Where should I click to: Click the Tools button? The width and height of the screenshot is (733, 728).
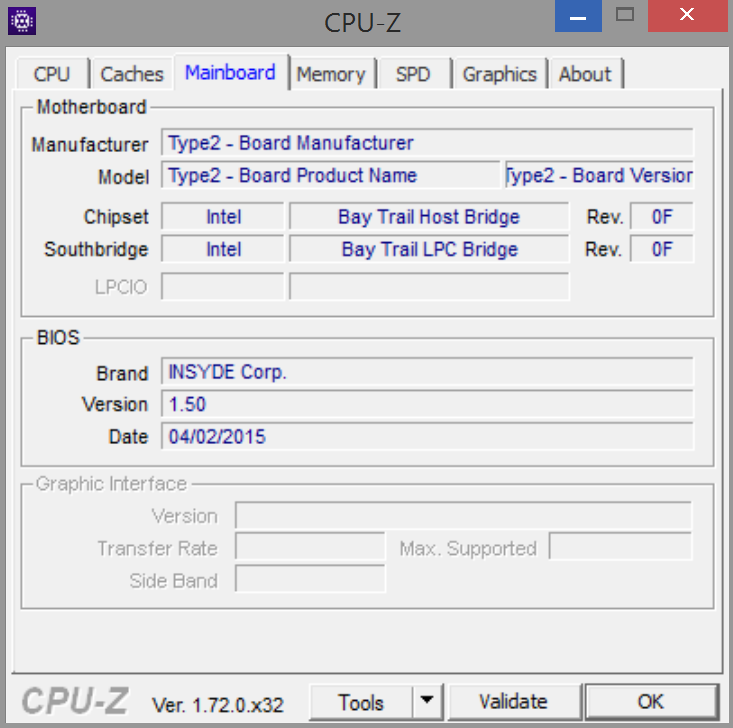[361, 702]
